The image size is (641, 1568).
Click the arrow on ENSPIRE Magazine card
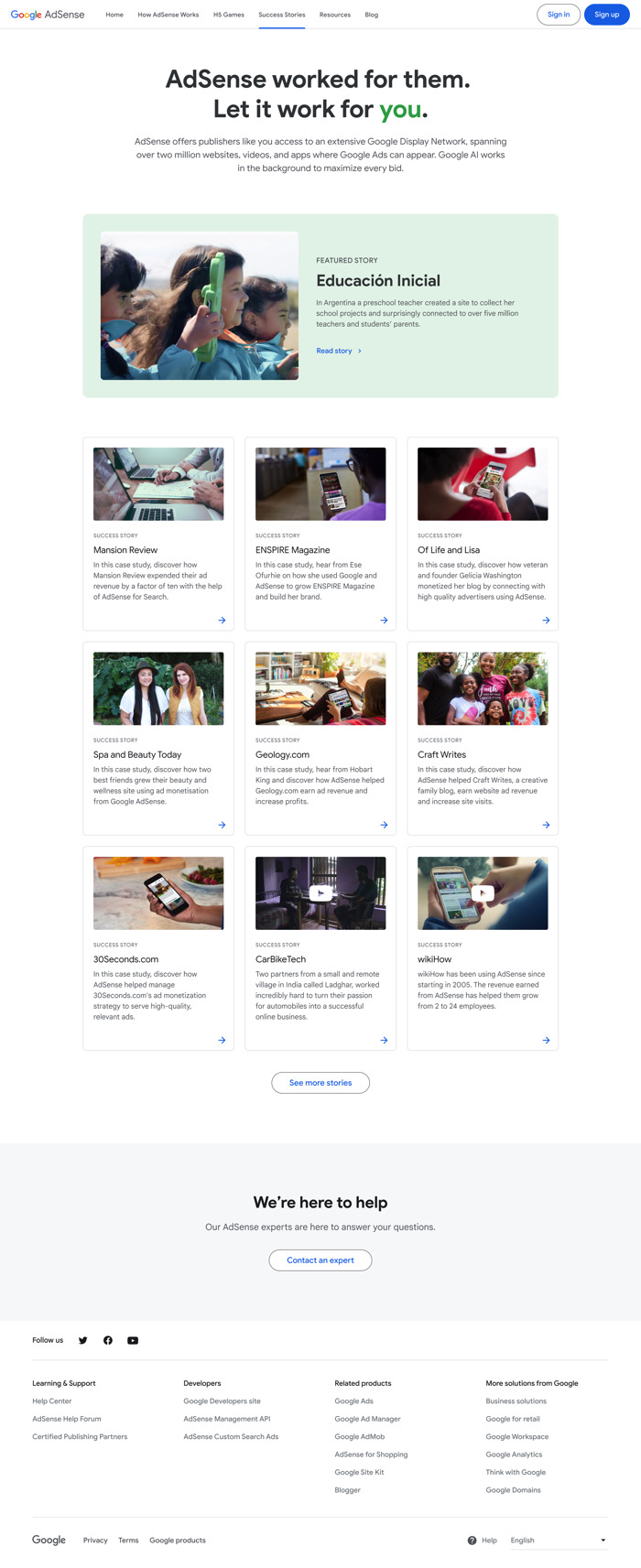pyautogui.click(x=384, y=620)
